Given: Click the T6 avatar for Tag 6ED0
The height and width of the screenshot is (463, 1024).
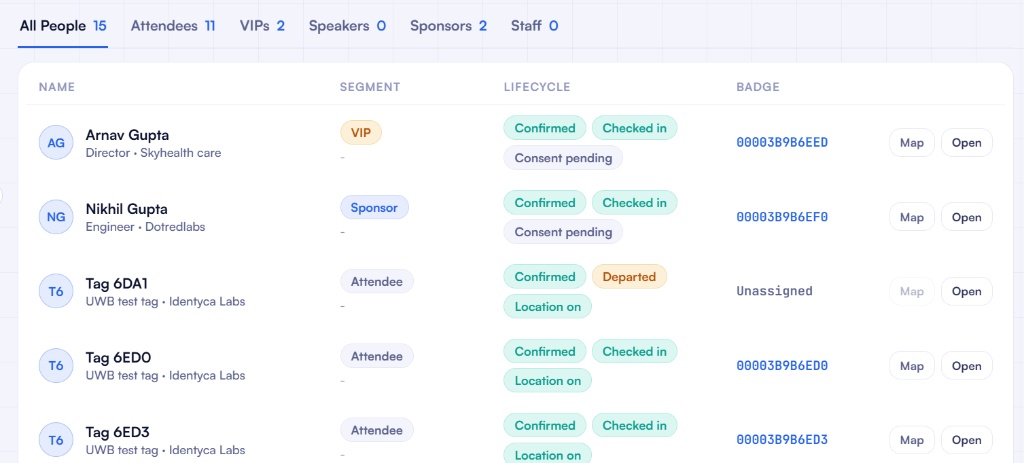Looking at the screenshot, I should pos(56,366).
